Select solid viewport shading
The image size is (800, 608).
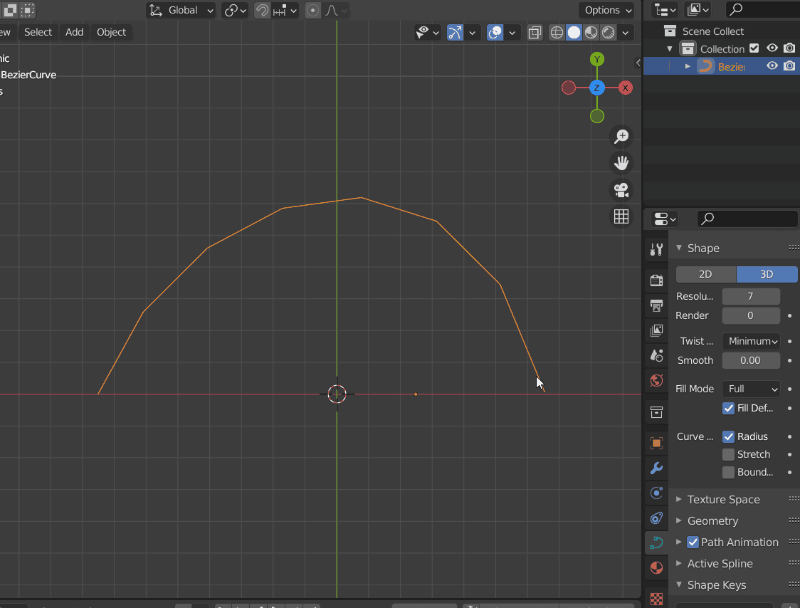point(574,33)
